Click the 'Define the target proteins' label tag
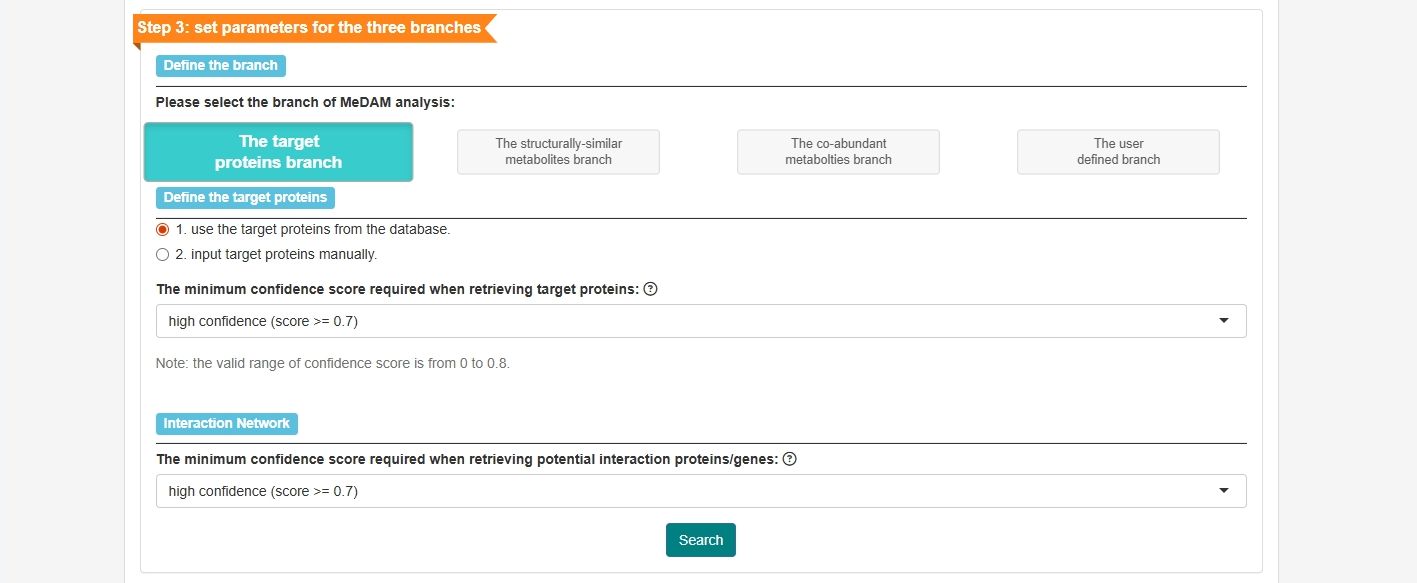Image resolution: width=1417 pixels, height=583 pixels. pyautogui.click(x=245, y=197)
